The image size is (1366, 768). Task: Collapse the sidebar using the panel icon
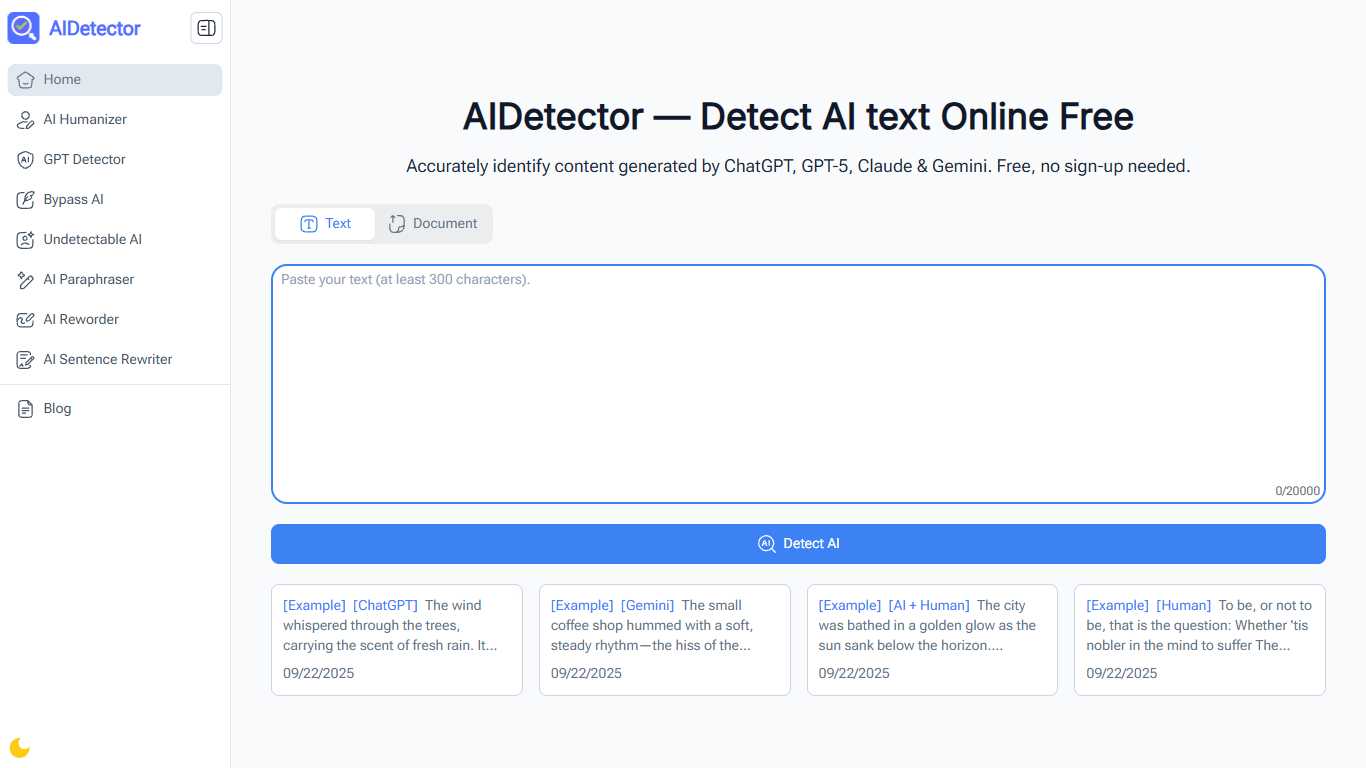click(206, 28)
